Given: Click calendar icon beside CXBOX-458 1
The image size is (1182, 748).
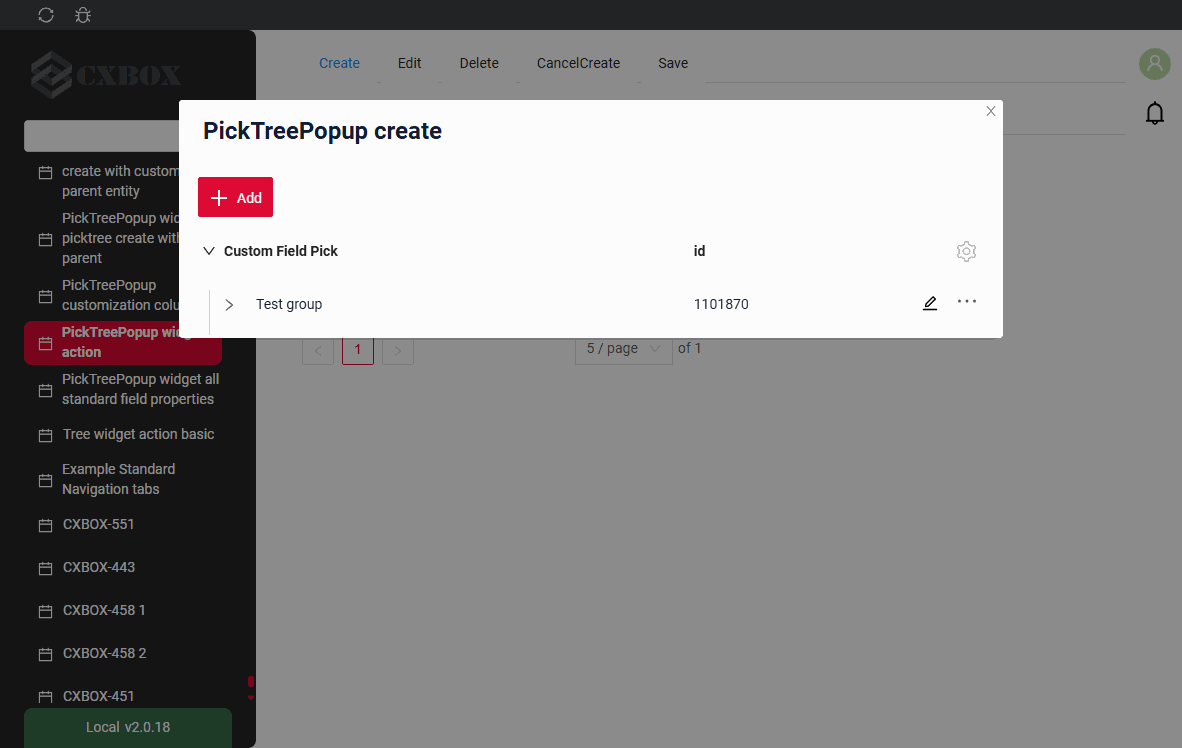Looking at the screenshot, I should pos(45,612).
